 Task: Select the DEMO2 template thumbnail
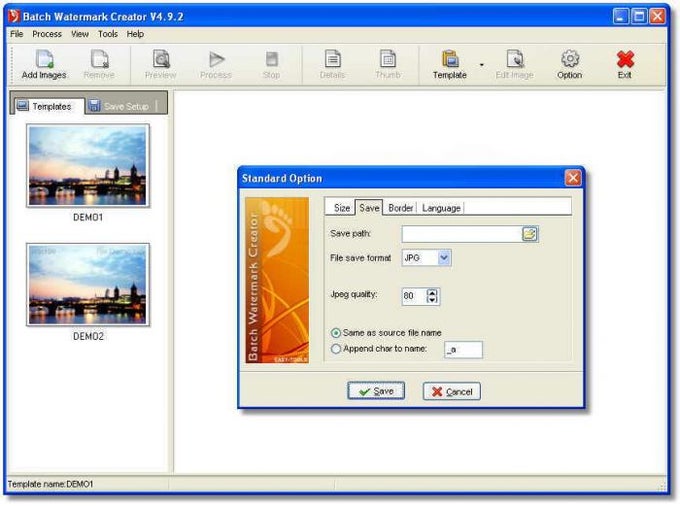click(88, 284)
